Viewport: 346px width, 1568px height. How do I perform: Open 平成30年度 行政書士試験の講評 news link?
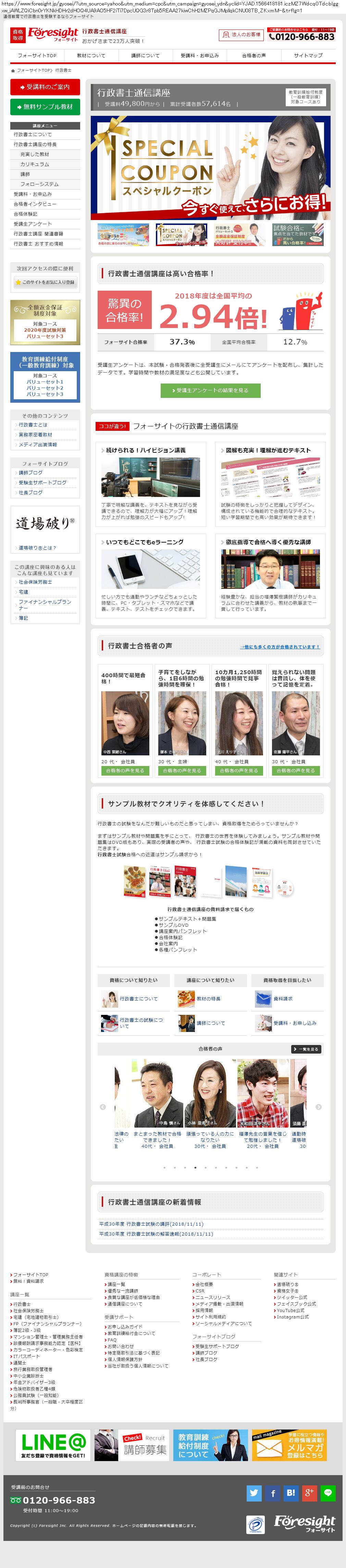(x=151, y=1224)
